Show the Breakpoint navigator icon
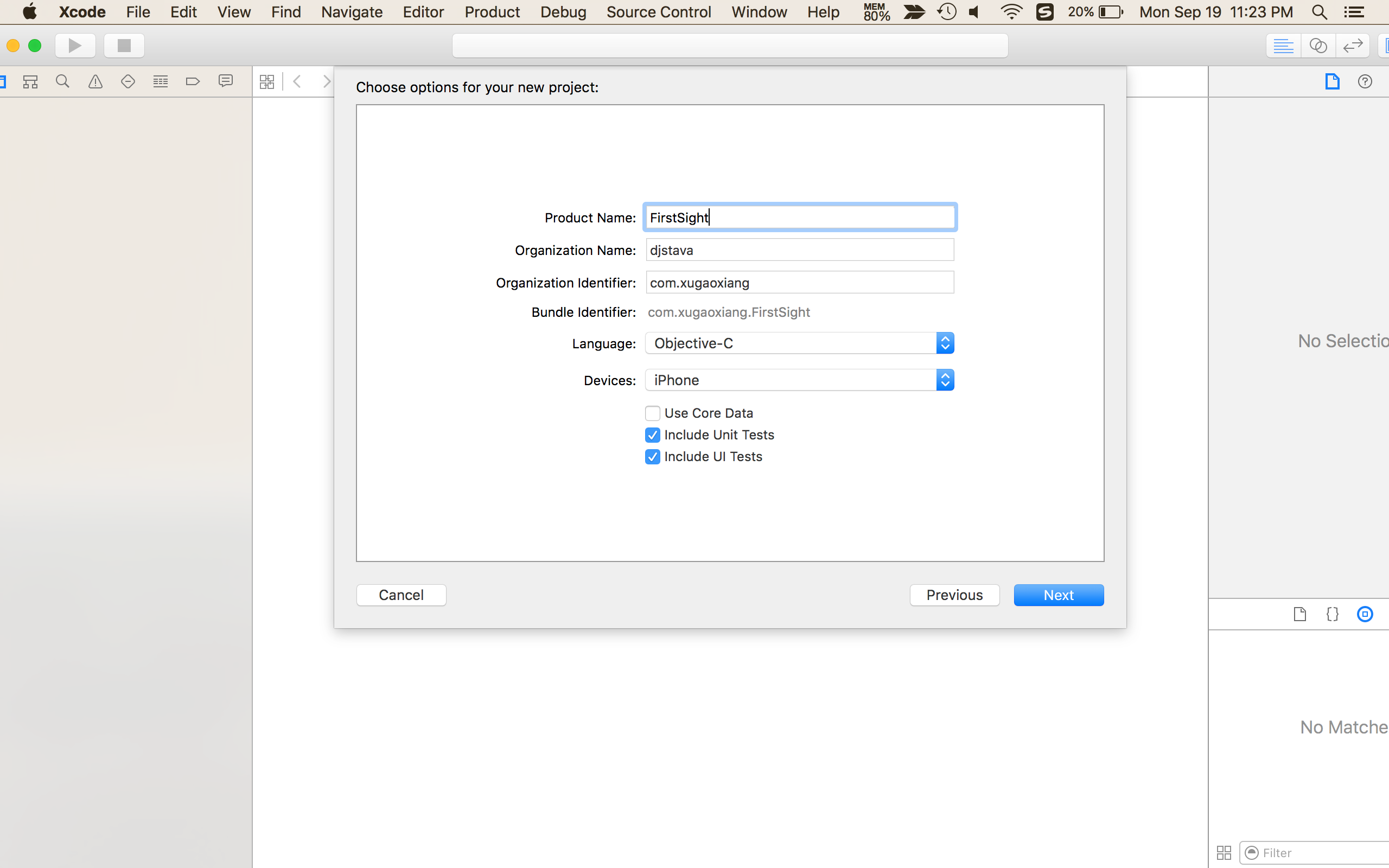Image resolution: width=1389 pixels, height=868 pixels. pyautogui.click(x=193, y=81)
